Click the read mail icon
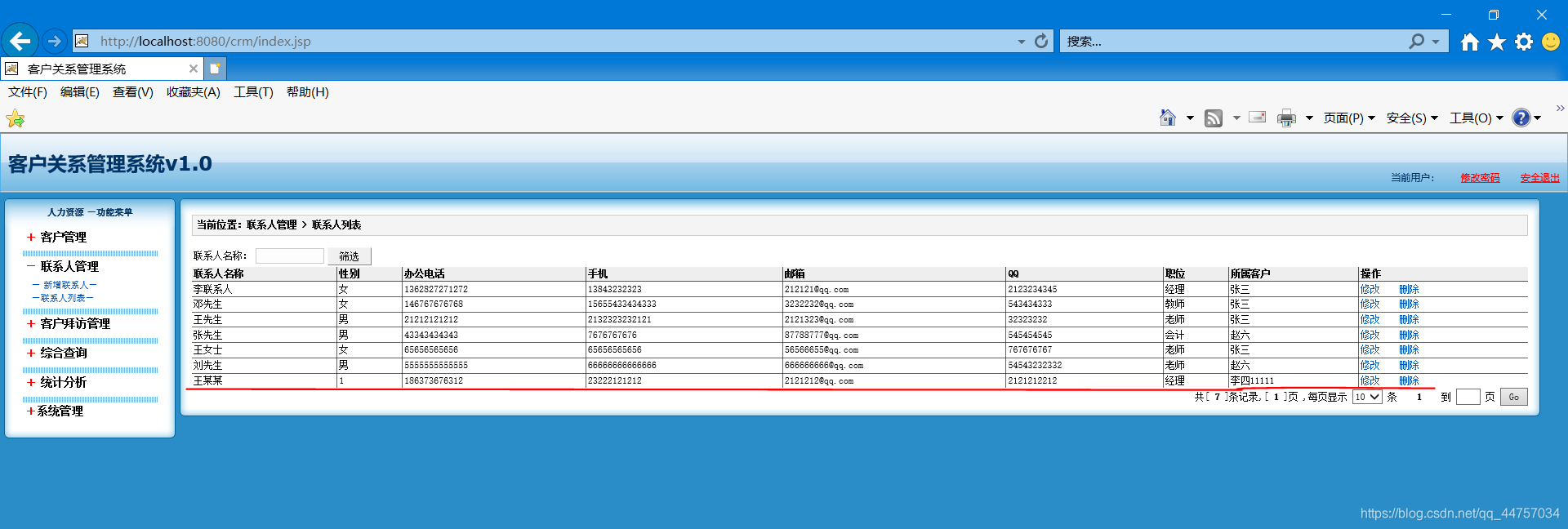Screen dimensions: 1568x529 (x=1258, y=118)
